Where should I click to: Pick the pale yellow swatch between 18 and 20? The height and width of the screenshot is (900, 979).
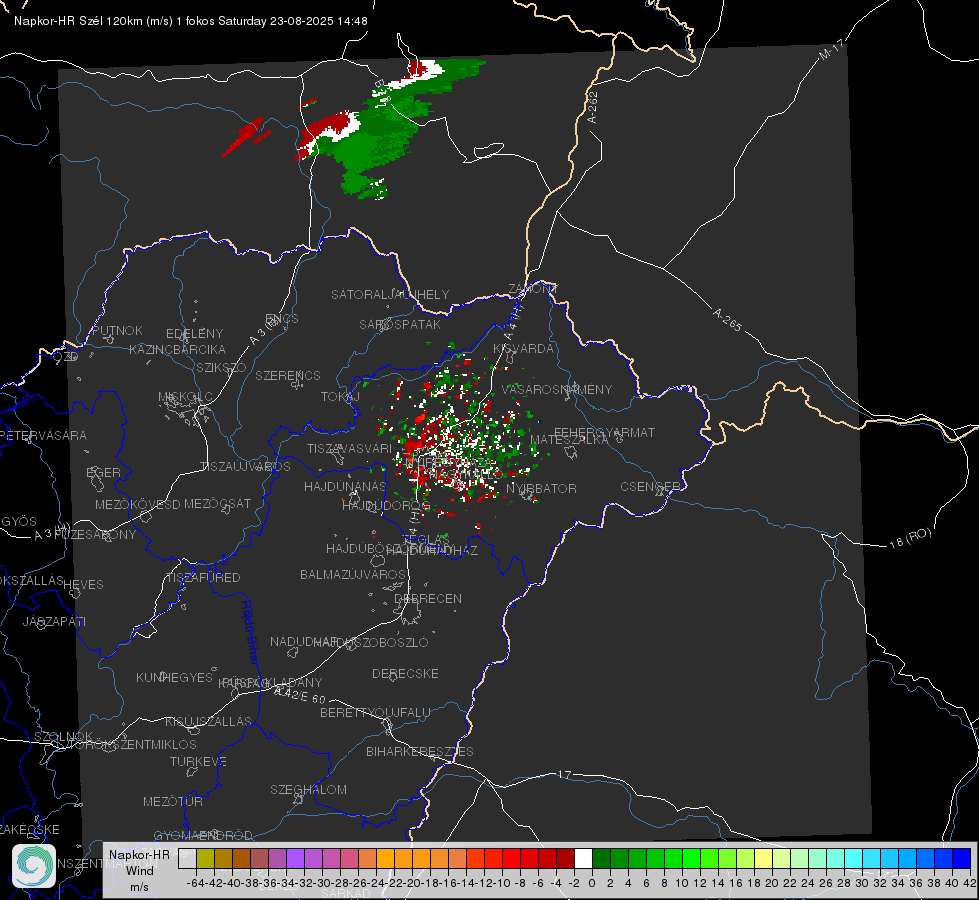(764, 858)
